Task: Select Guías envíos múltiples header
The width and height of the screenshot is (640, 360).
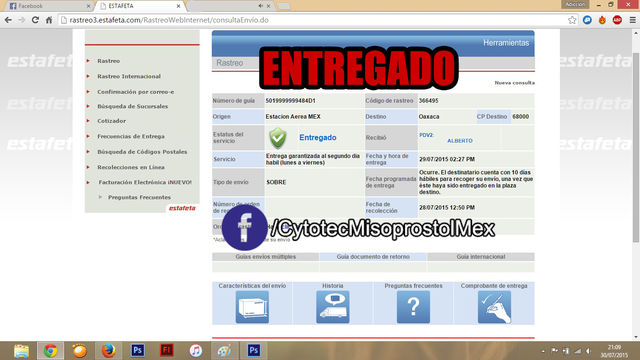Action: [x=265, y=257]
